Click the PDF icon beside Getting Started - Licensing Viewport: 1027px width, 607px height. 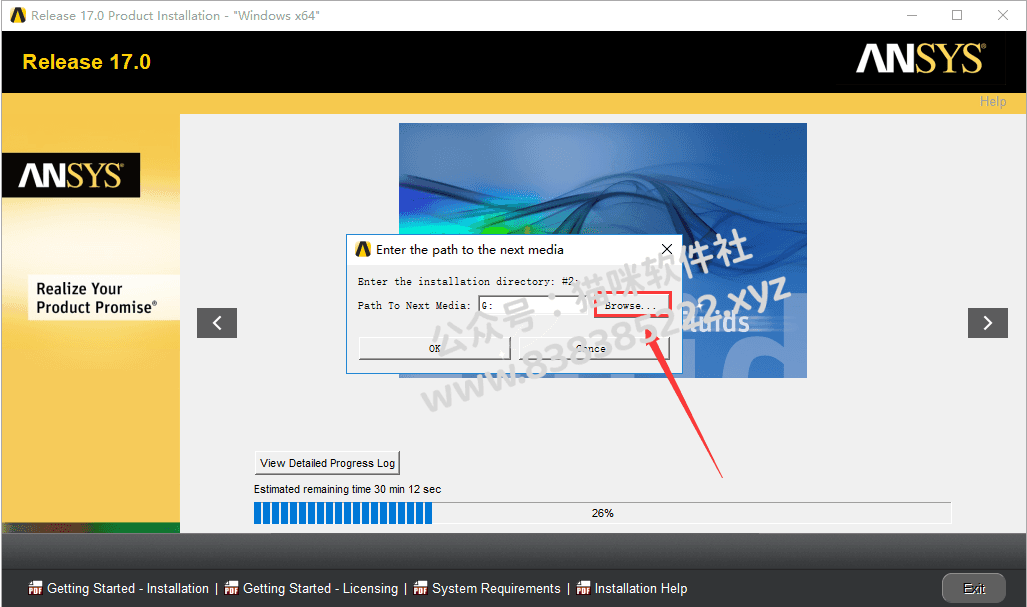(x=231, y=588)
